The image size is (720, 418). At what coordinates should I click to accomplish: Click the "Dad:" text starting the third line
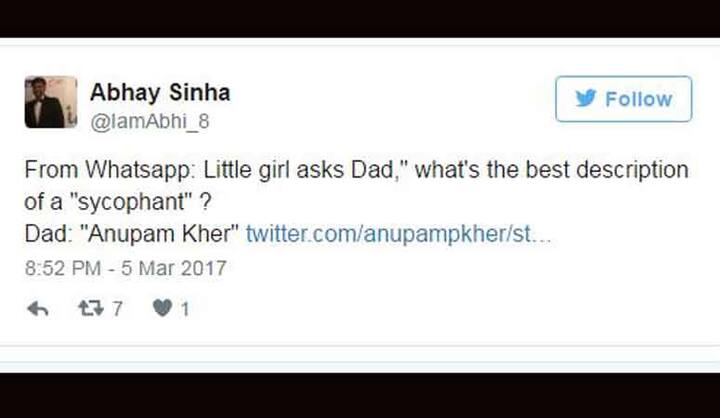point(45,234)
